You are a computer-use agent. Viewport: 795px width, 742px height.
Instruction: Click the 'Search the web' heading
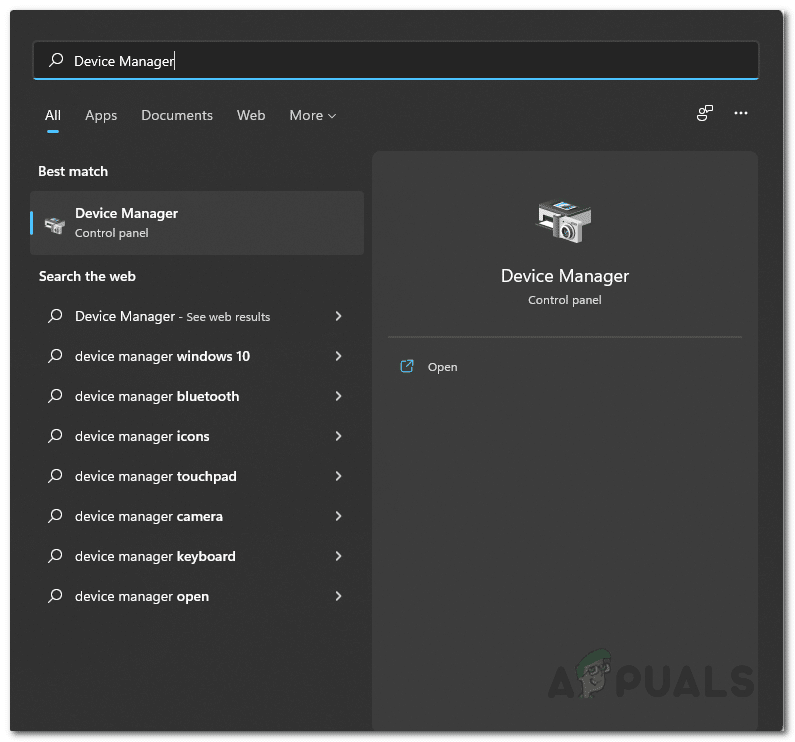coord(87,276)
